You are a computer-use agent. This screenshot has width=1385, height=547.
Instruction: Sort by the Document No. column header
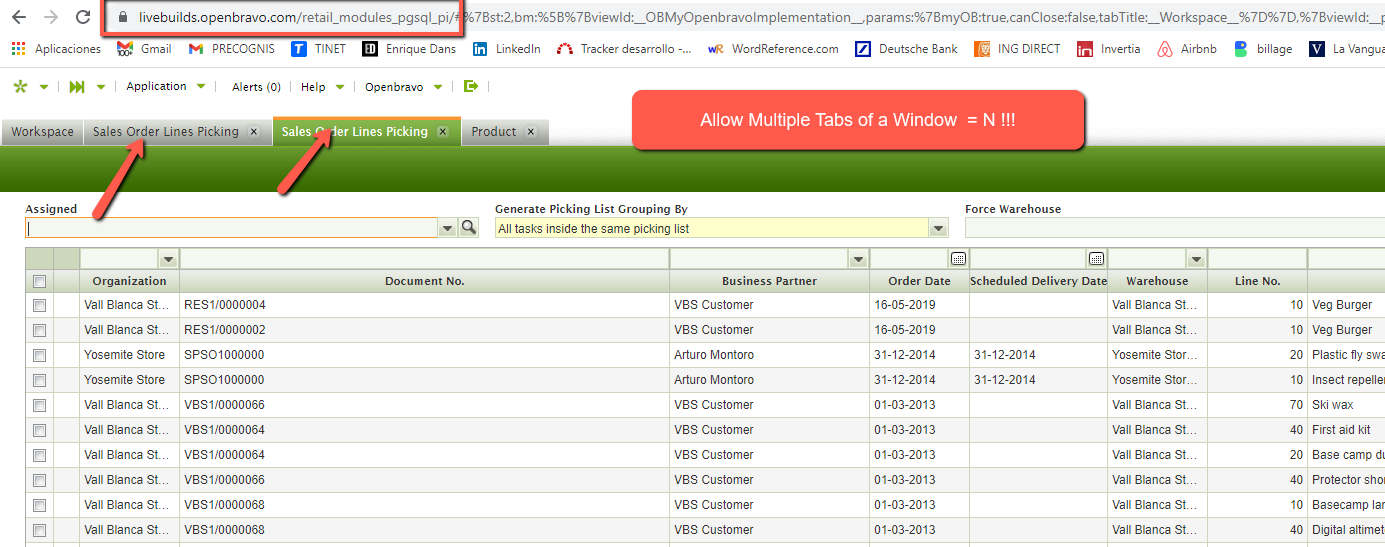pyautogui.click(x=425, y=281)
